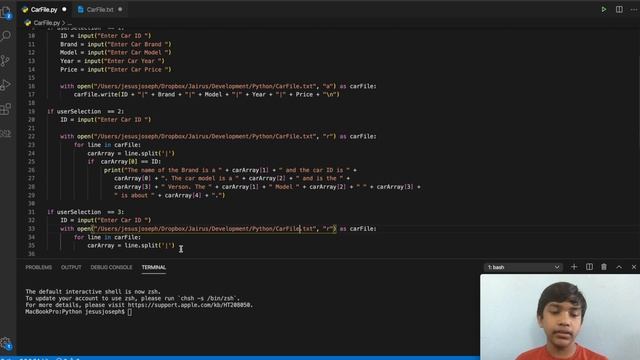Select the TERMINAL panel tab
Screen dimensions: 640x360
click(153, 267)
